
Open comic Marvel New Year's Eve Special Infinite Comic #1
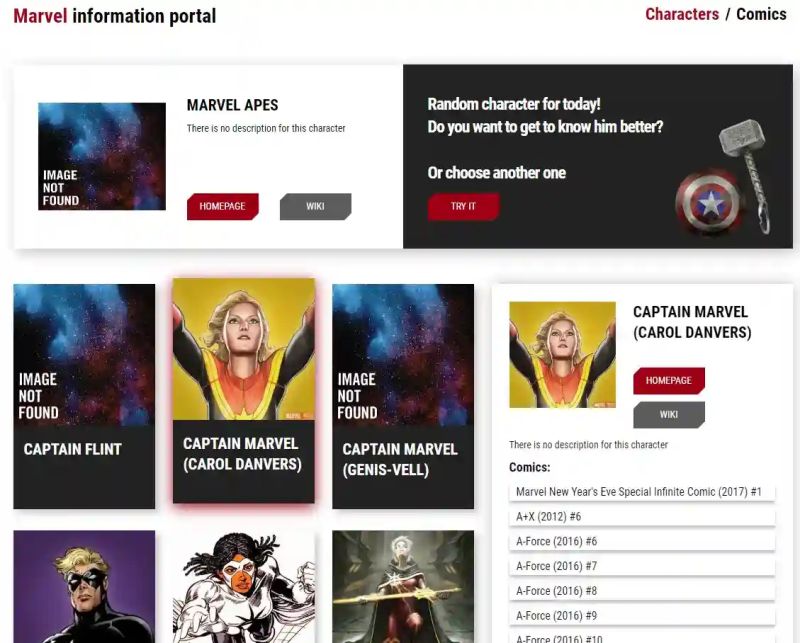click(642, 492)
